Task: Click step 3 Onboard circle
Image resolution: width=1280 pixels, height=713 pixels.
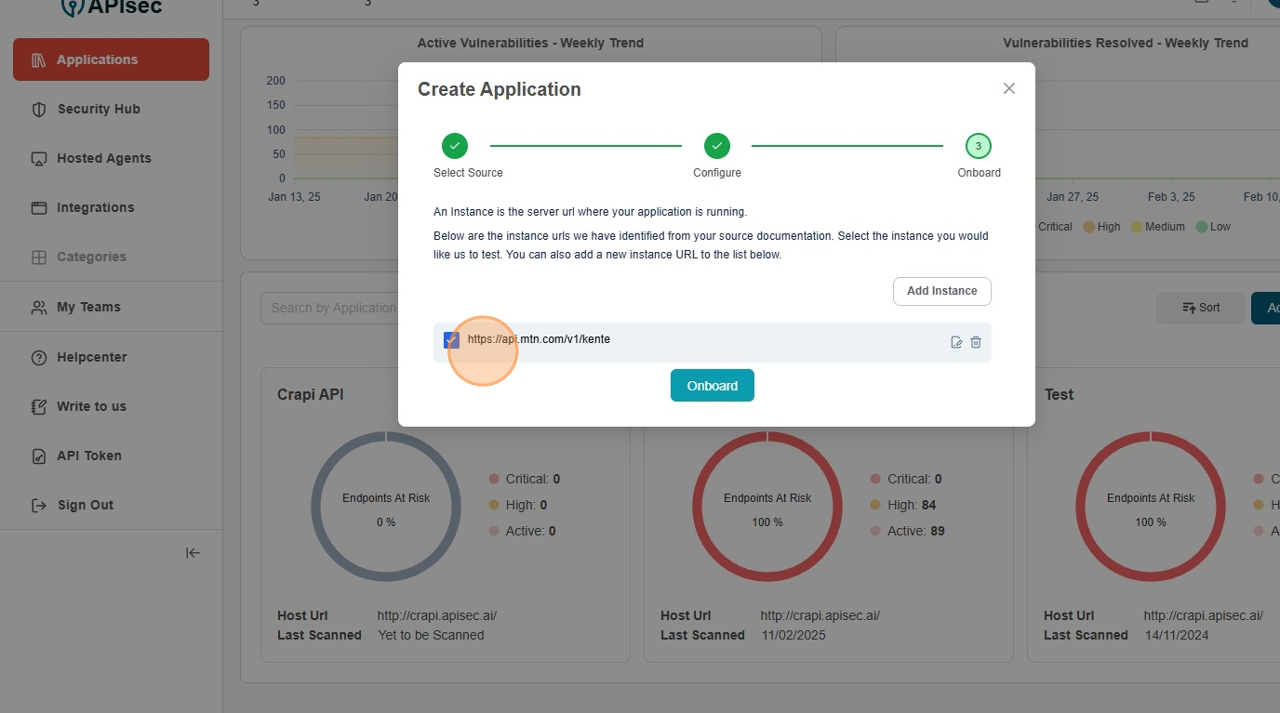Action: coord(978,146)
